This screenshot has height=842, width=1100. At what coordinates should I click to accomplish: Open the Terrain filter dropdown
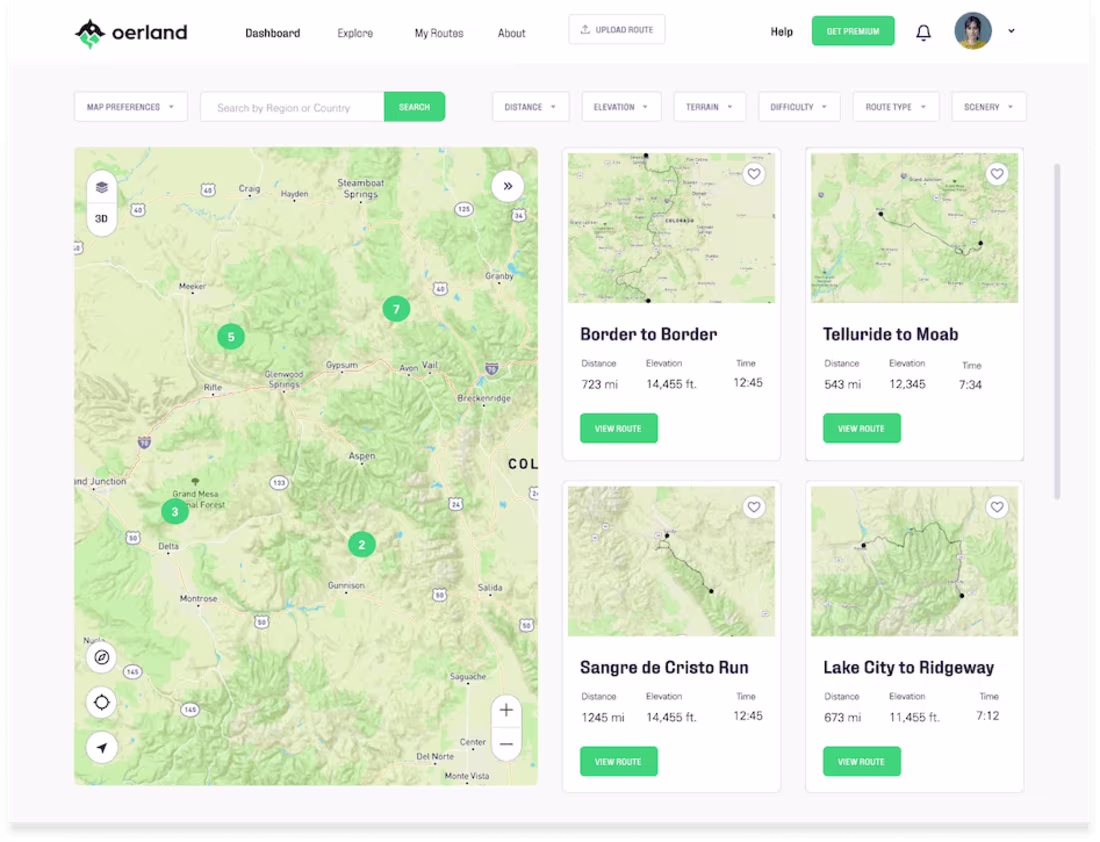tap(709, 107)
